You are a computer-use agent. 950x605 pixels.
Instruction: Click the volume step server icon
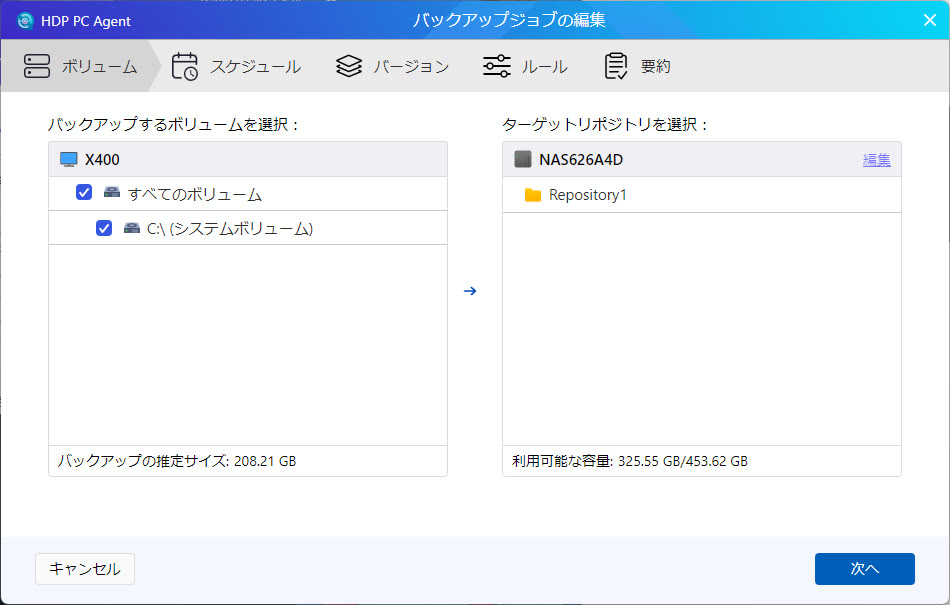[37, 66]
